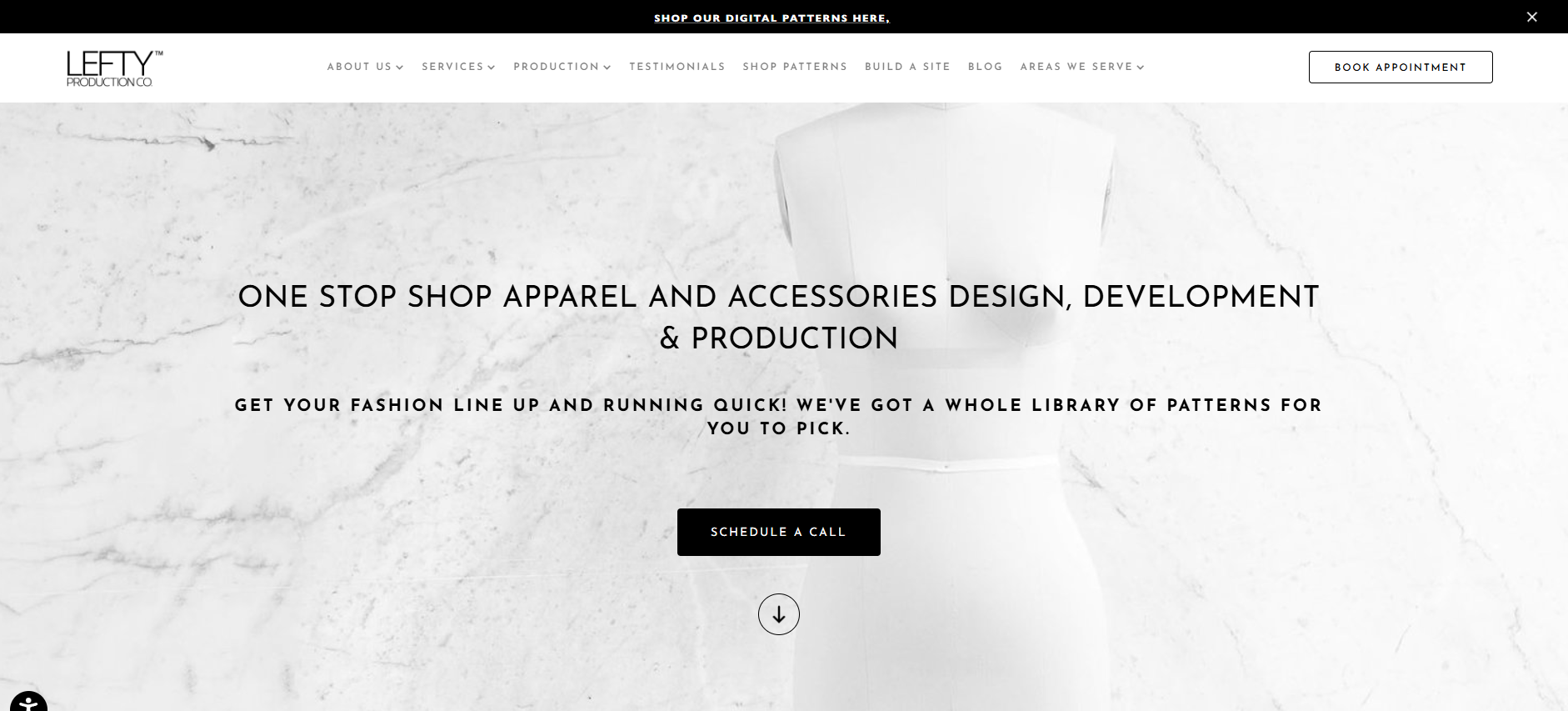Click the Lefty Production Co. logo

(x=114, y=68)
